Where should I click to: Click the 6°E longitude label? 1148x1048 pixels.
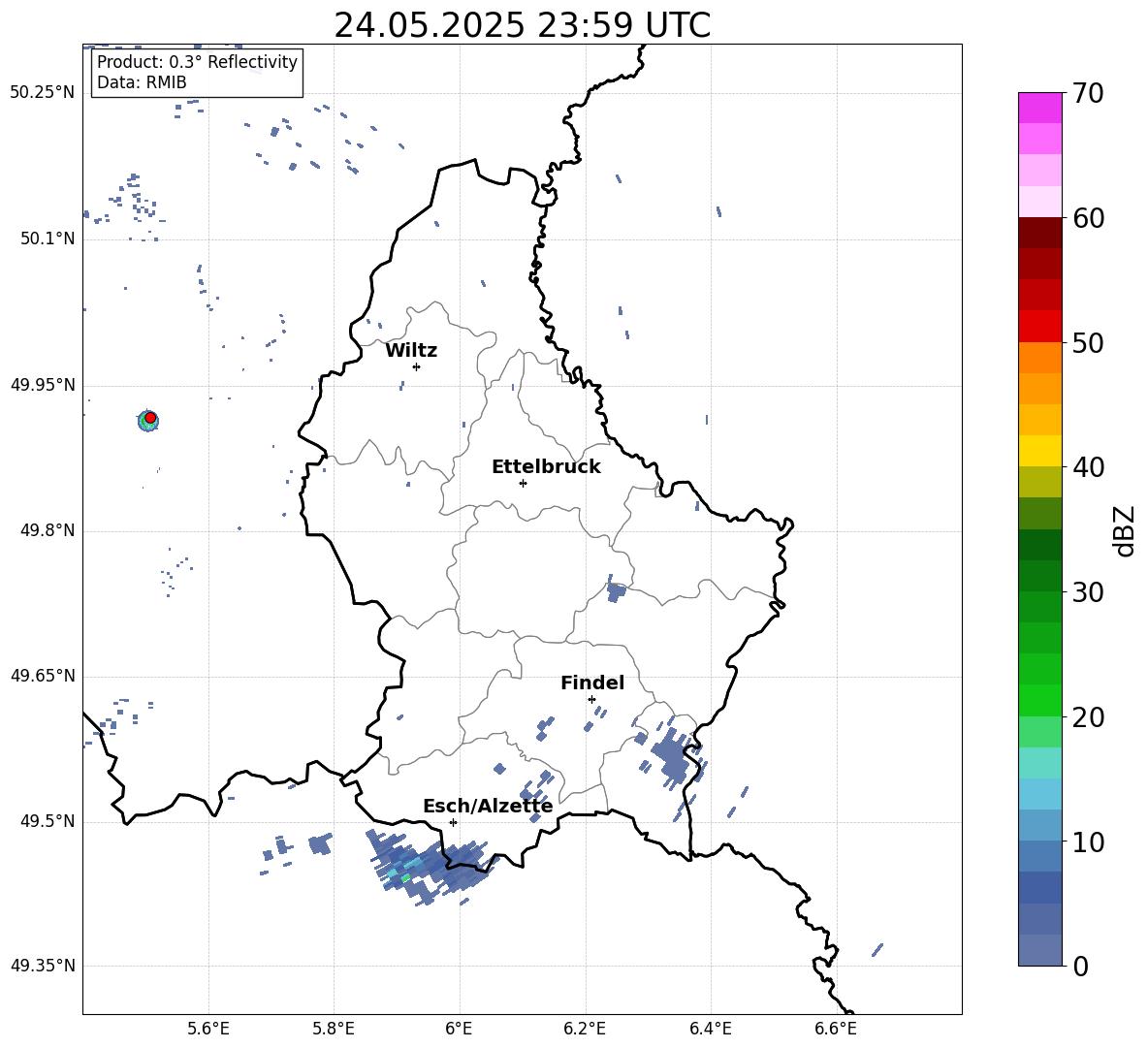459,1029
